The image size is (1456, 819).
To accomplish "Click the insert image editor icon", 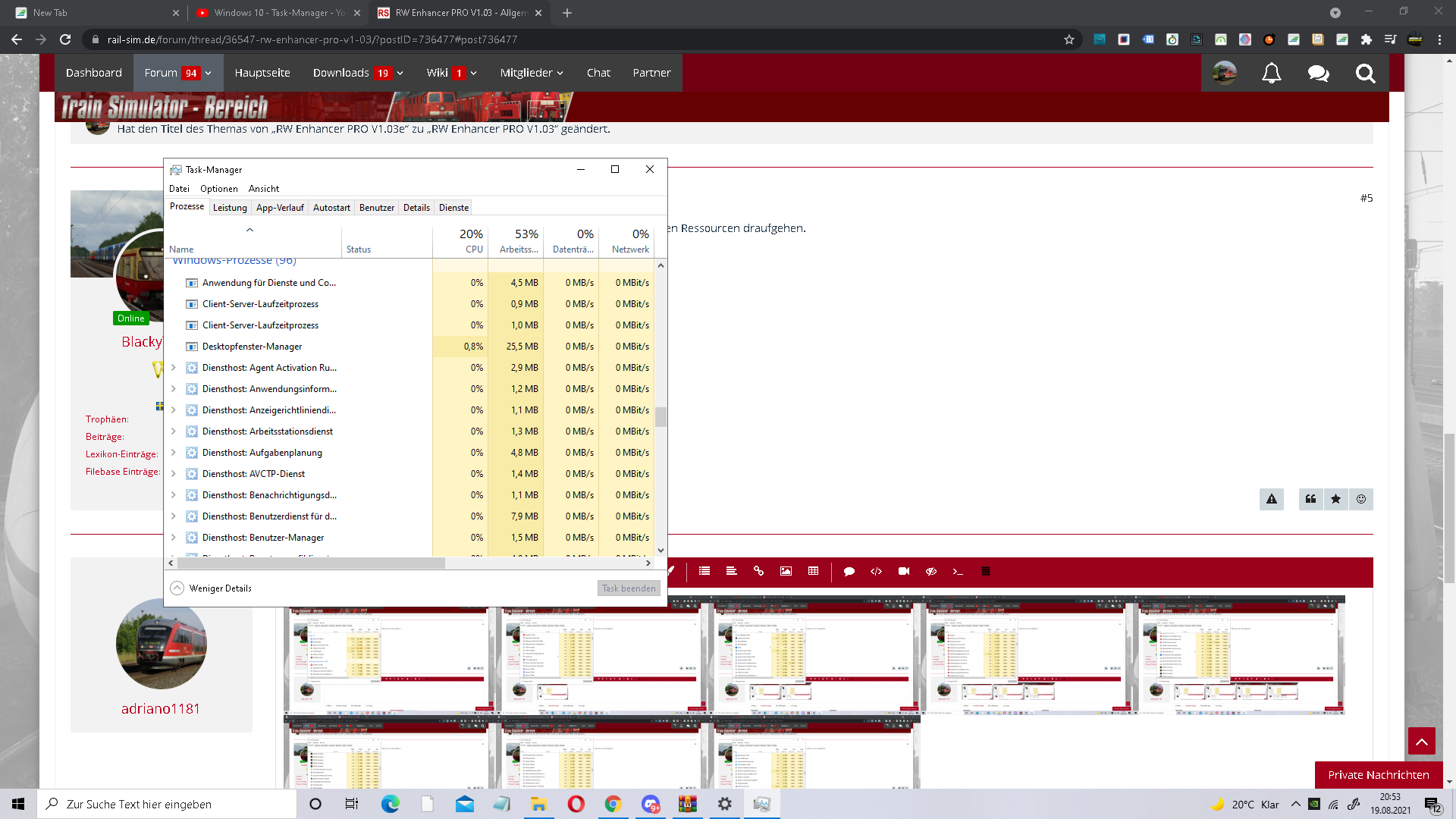I will pos(786,571).
